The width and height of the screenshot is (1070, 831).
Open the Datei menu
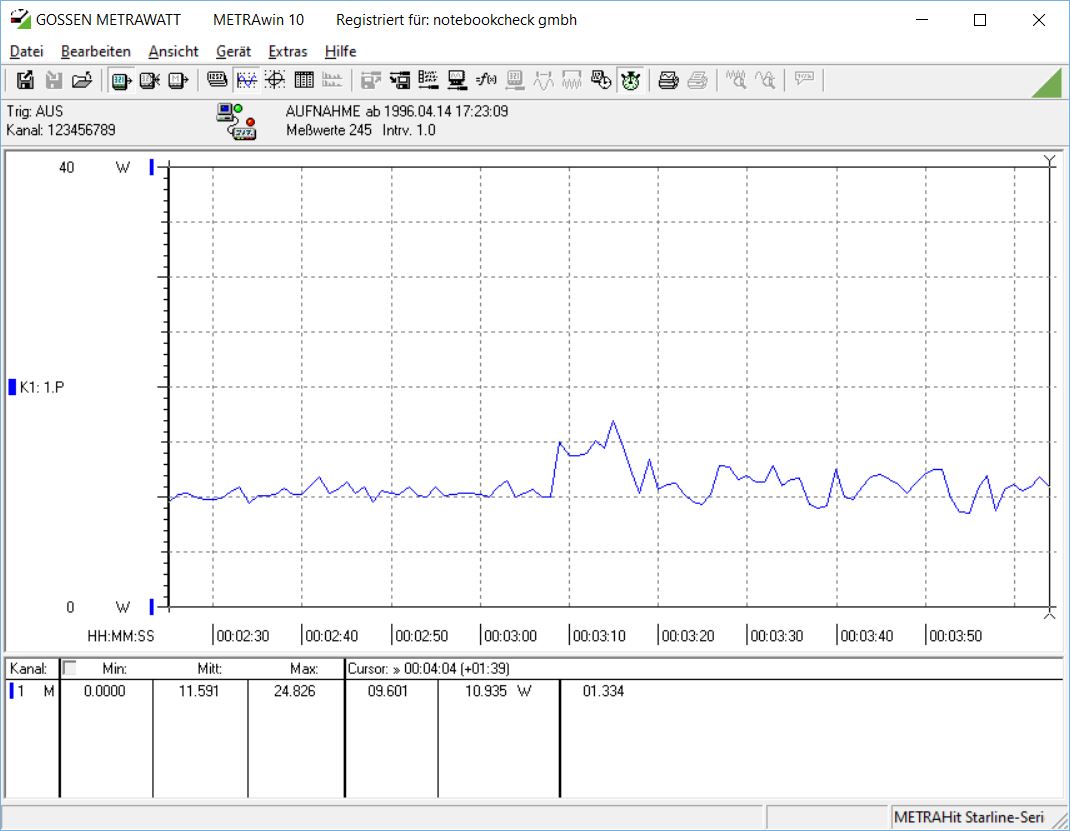(x=27, y=51)
